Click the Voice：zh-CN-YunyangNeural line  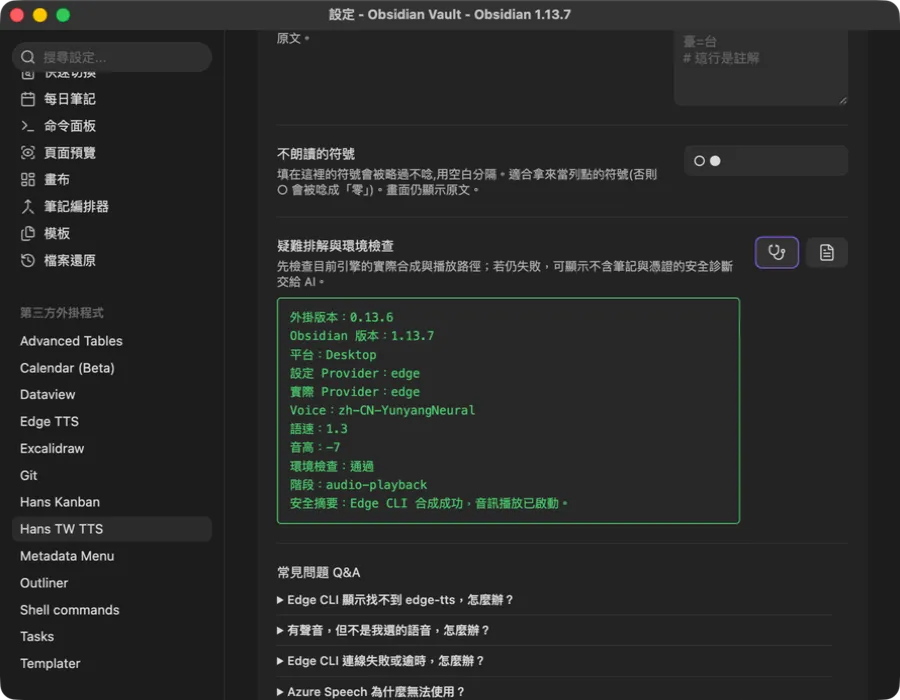382,410
